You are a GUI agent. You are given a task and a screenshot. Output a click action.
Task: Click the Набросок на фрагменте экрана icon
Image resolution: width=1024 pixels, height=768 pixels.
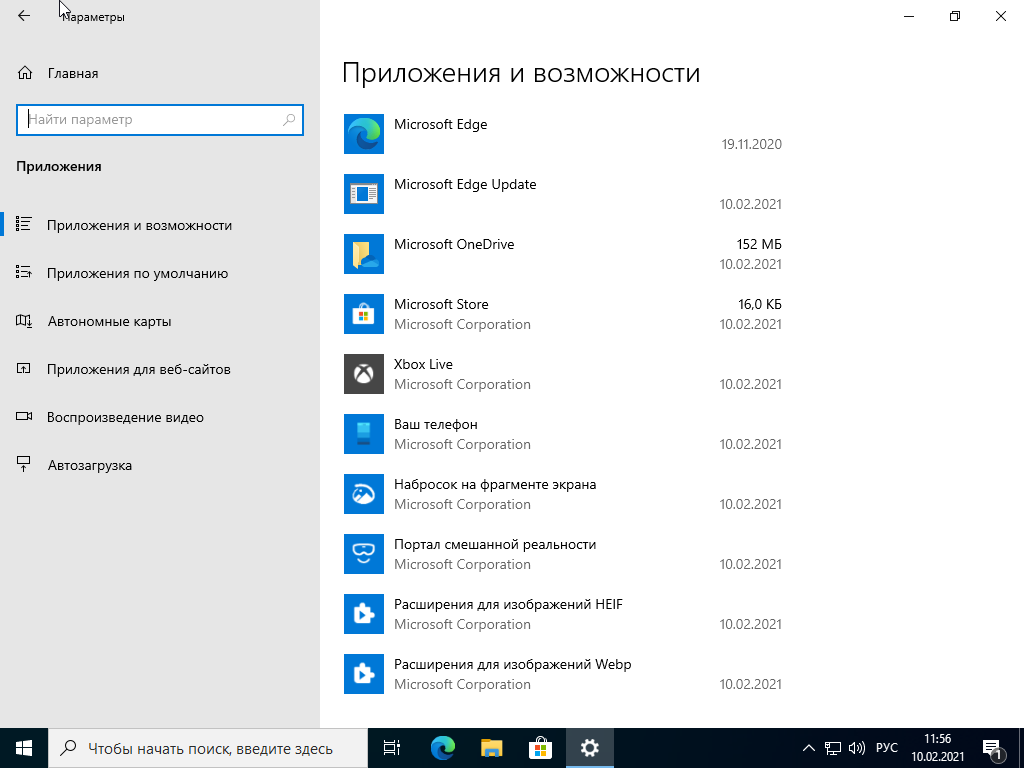pyautogui.click(x=364, y=494)
